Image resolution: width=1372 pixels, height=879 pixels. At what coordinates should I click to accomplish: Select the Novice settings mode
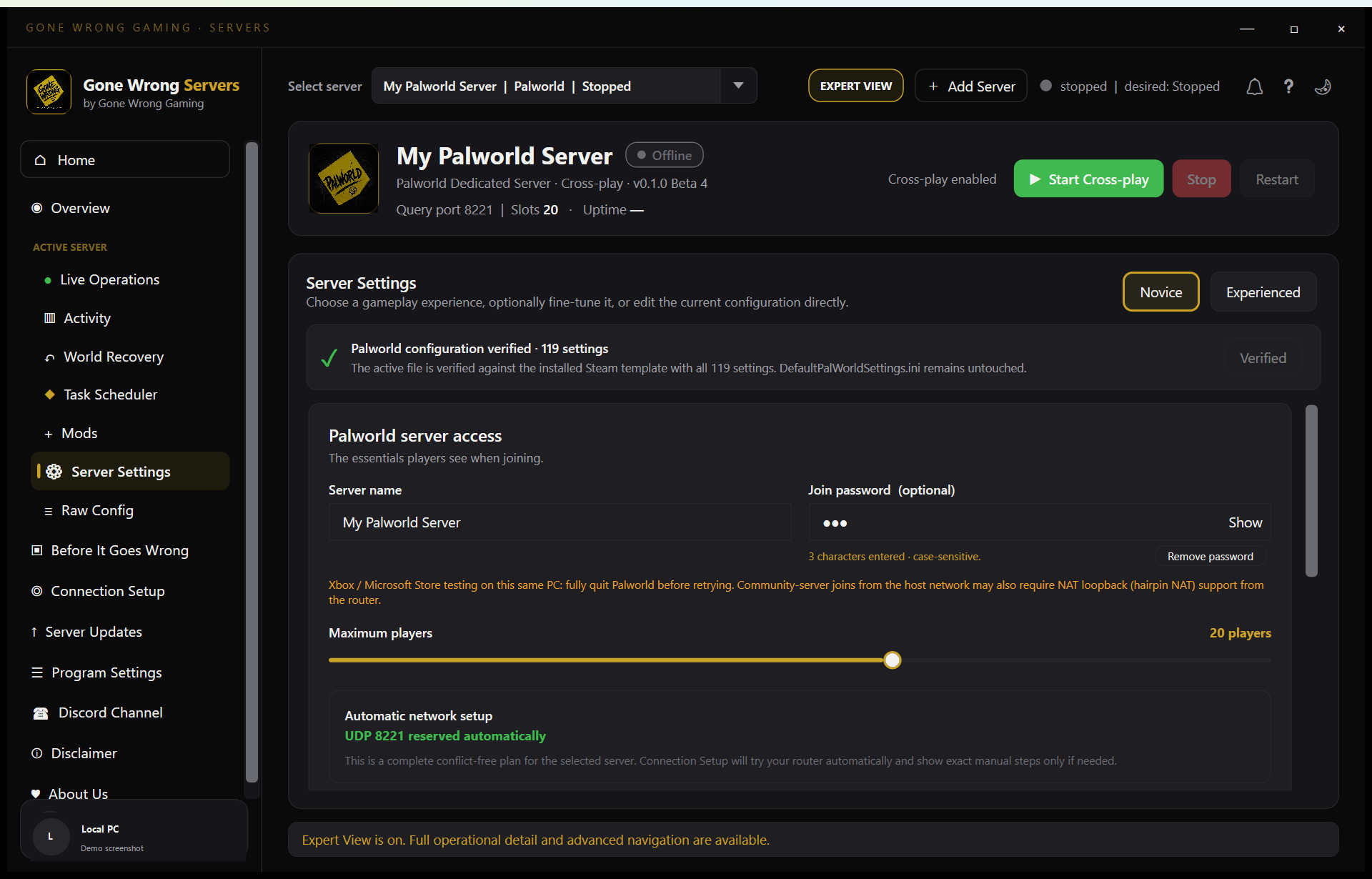tap(1161, 292)
